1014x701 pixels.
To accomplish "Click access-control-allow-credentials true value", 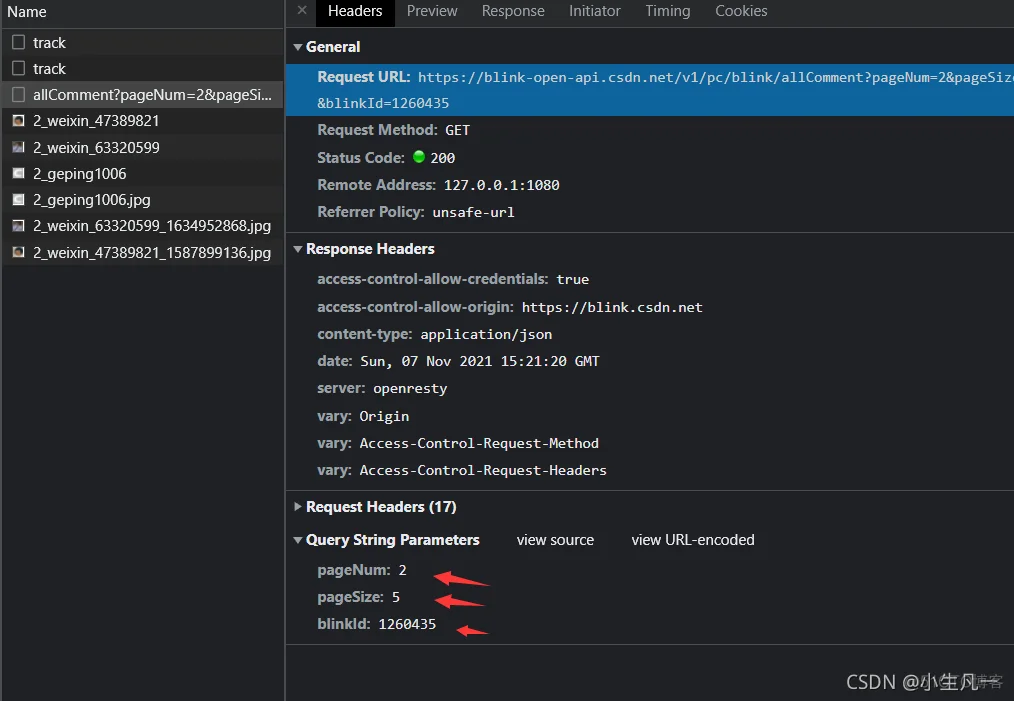I will click(572, 280).
